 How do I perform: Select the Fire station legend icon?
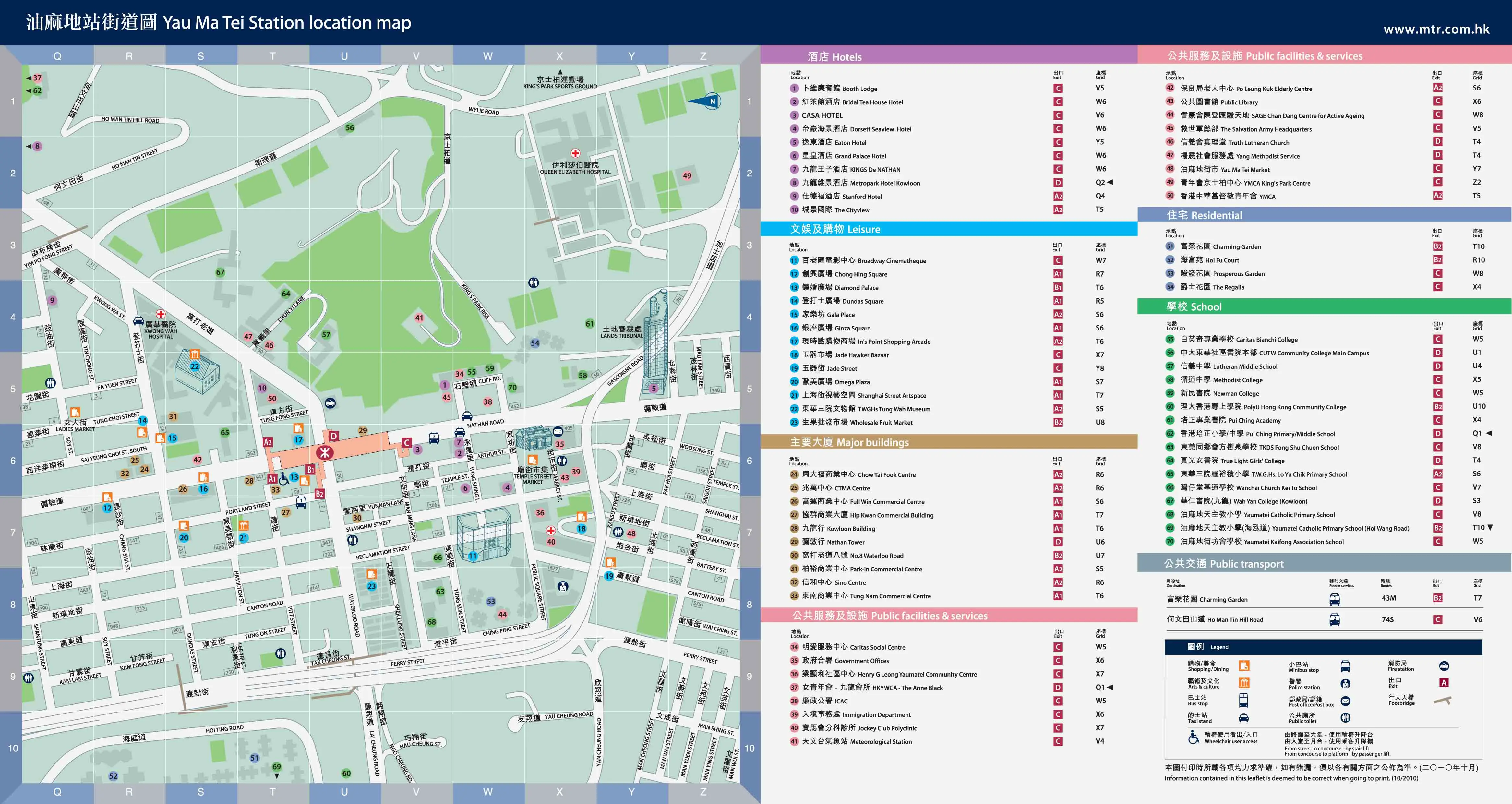pyautogui.click(x=1445, y=666)
